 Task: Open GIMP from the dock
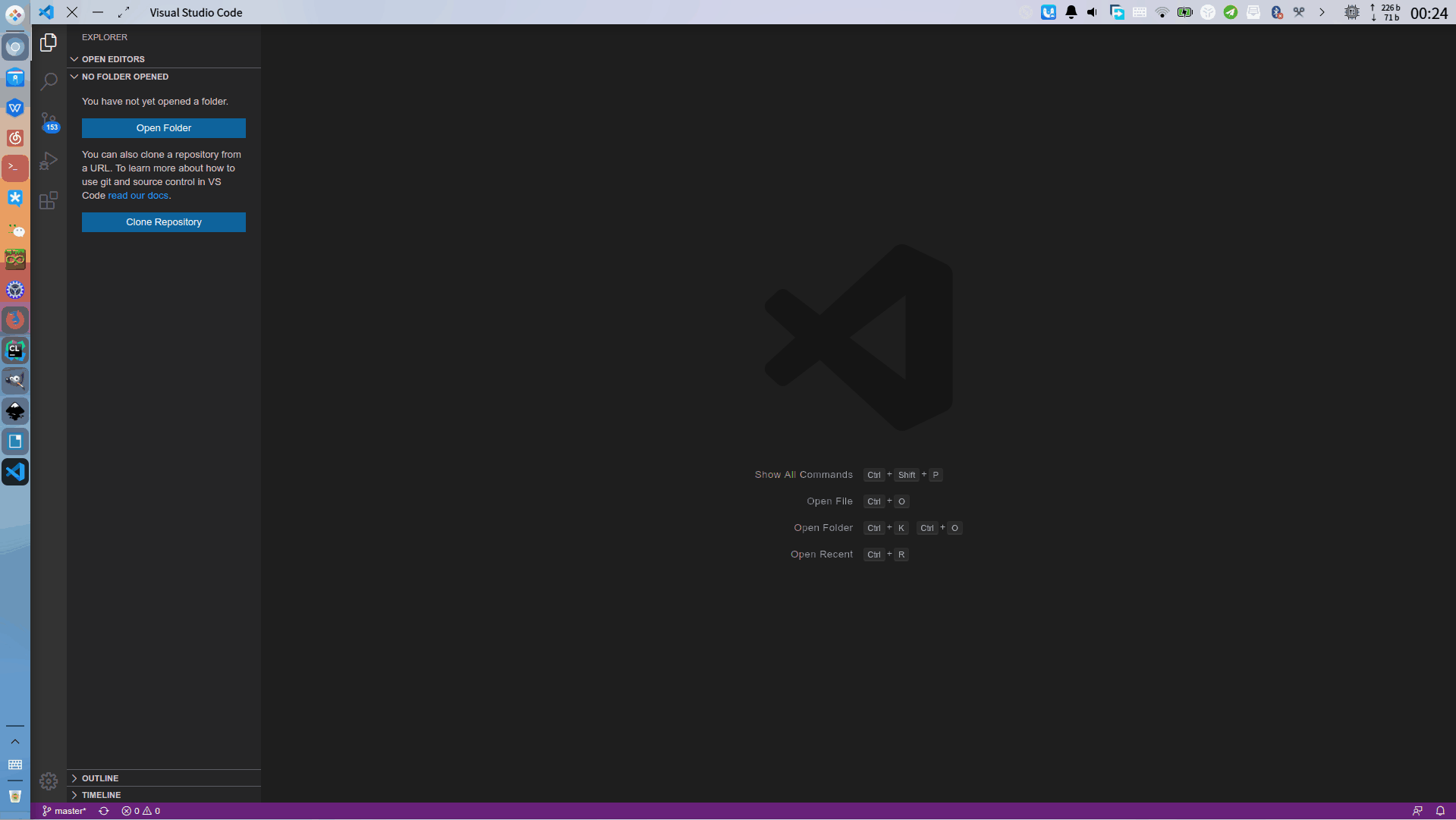pos(15,381)
